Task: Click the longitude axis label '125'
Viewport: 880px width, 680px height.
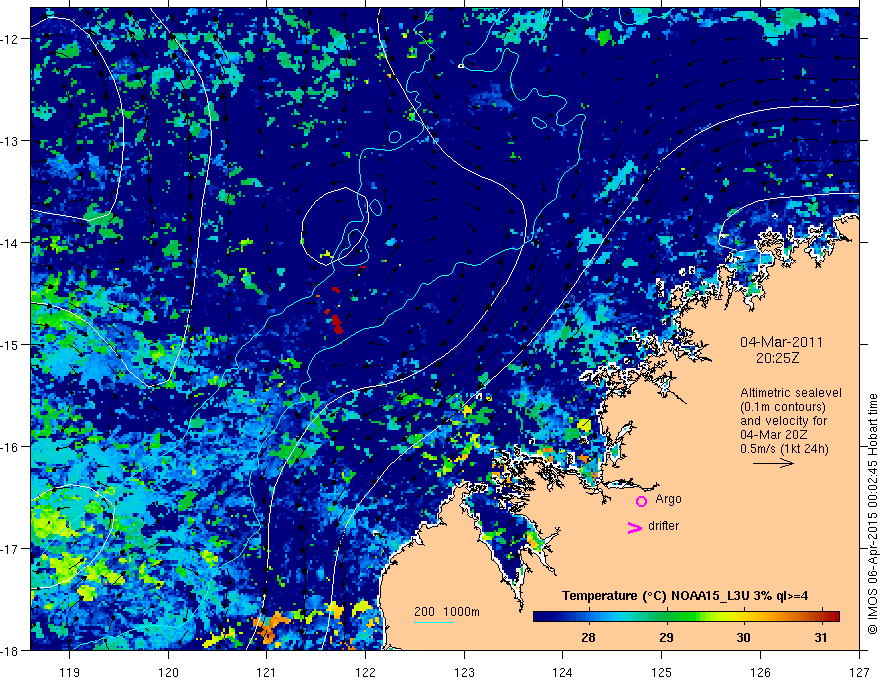Action: 662,672
